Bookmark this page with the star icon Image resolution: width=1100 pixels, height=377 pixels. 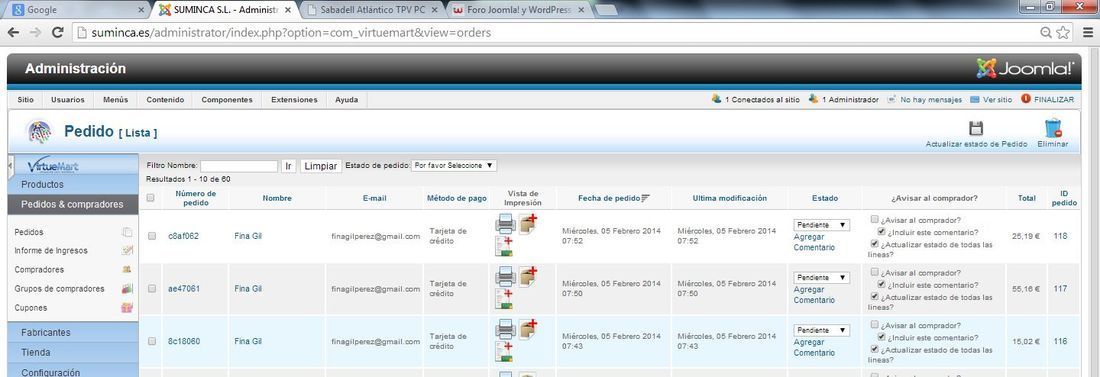(x=1064, y=32)
